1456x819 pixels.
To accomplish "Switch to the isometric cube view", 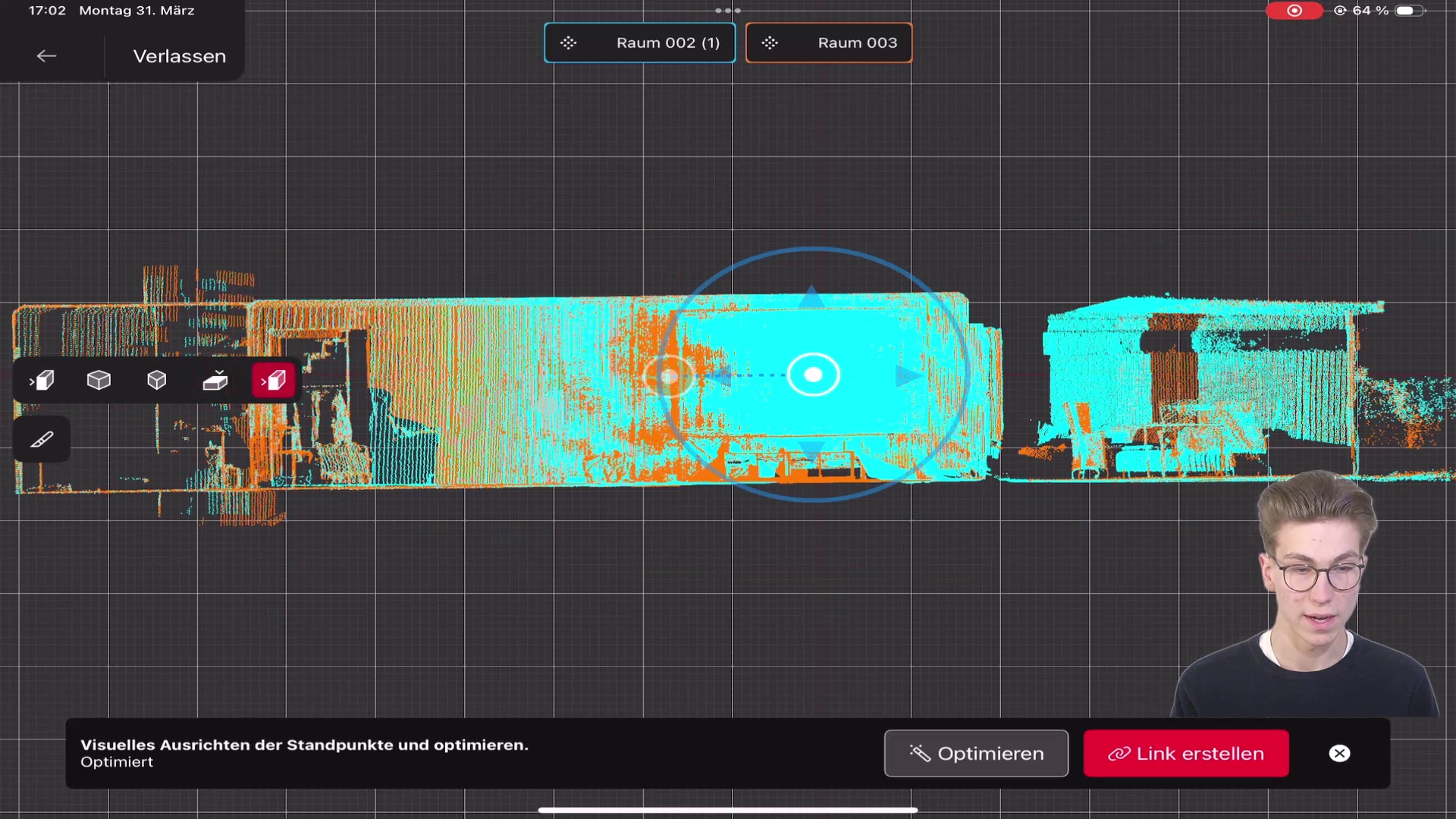I will click(x=157, y=380).
